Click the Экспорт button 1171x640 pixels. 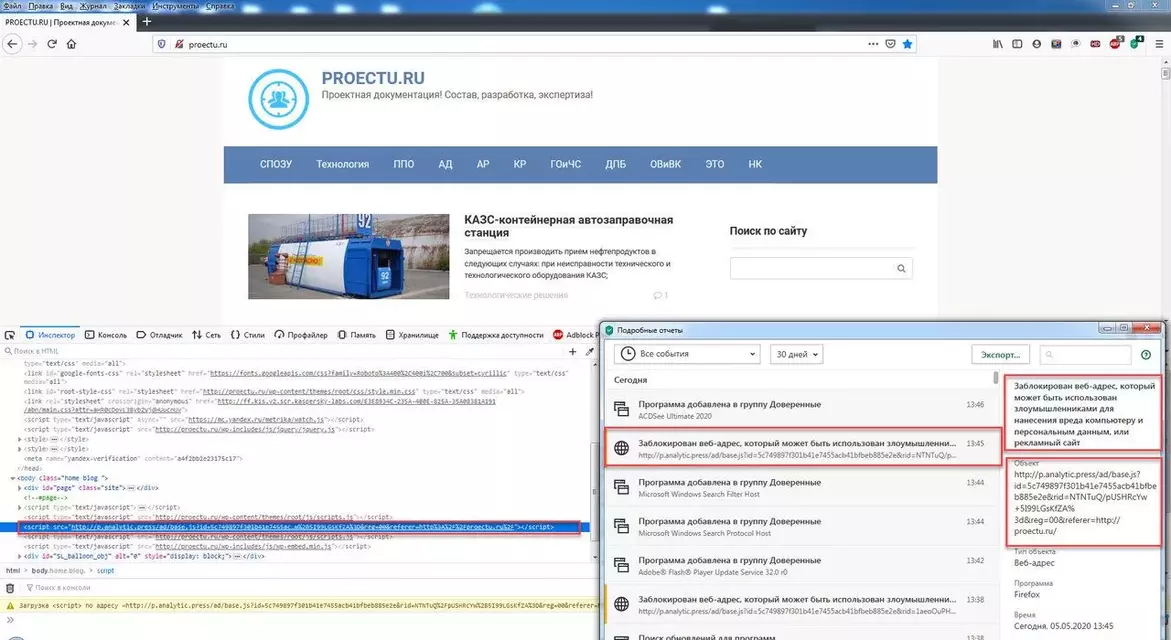(x=1000, y=355)
